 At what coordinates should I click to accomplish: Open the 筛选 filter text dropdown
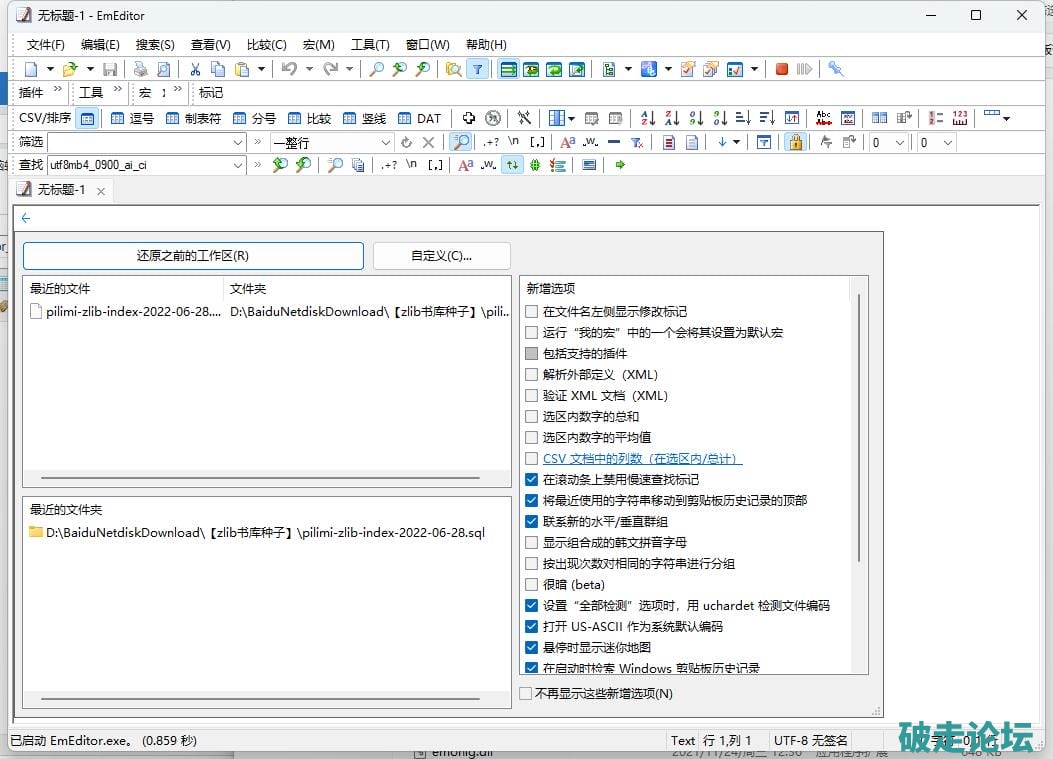click(238, 142)
